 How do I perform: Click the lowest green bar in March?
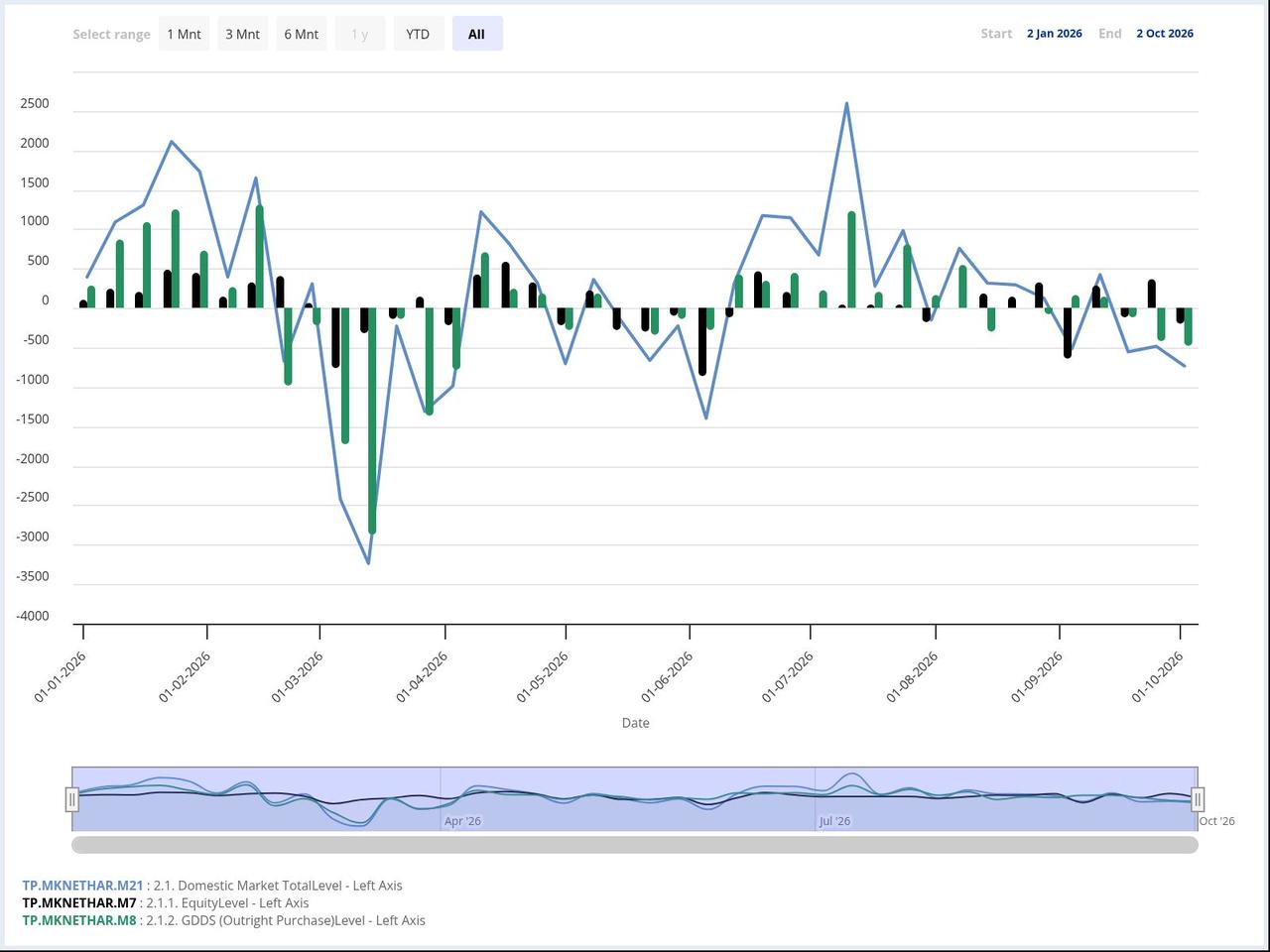372,421
